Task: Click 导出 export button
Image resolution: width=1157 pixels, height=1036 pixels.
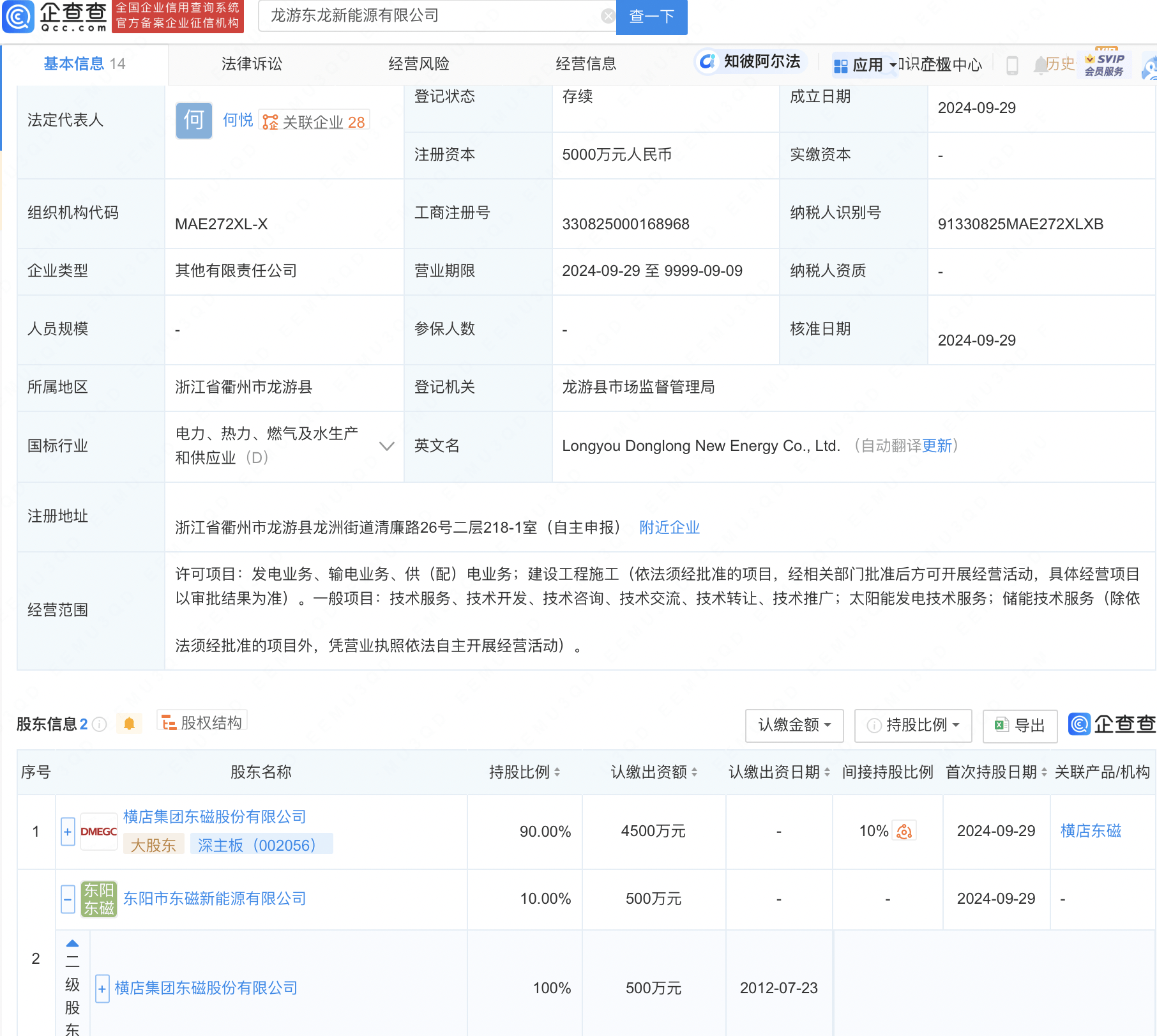Action: 1020,726
